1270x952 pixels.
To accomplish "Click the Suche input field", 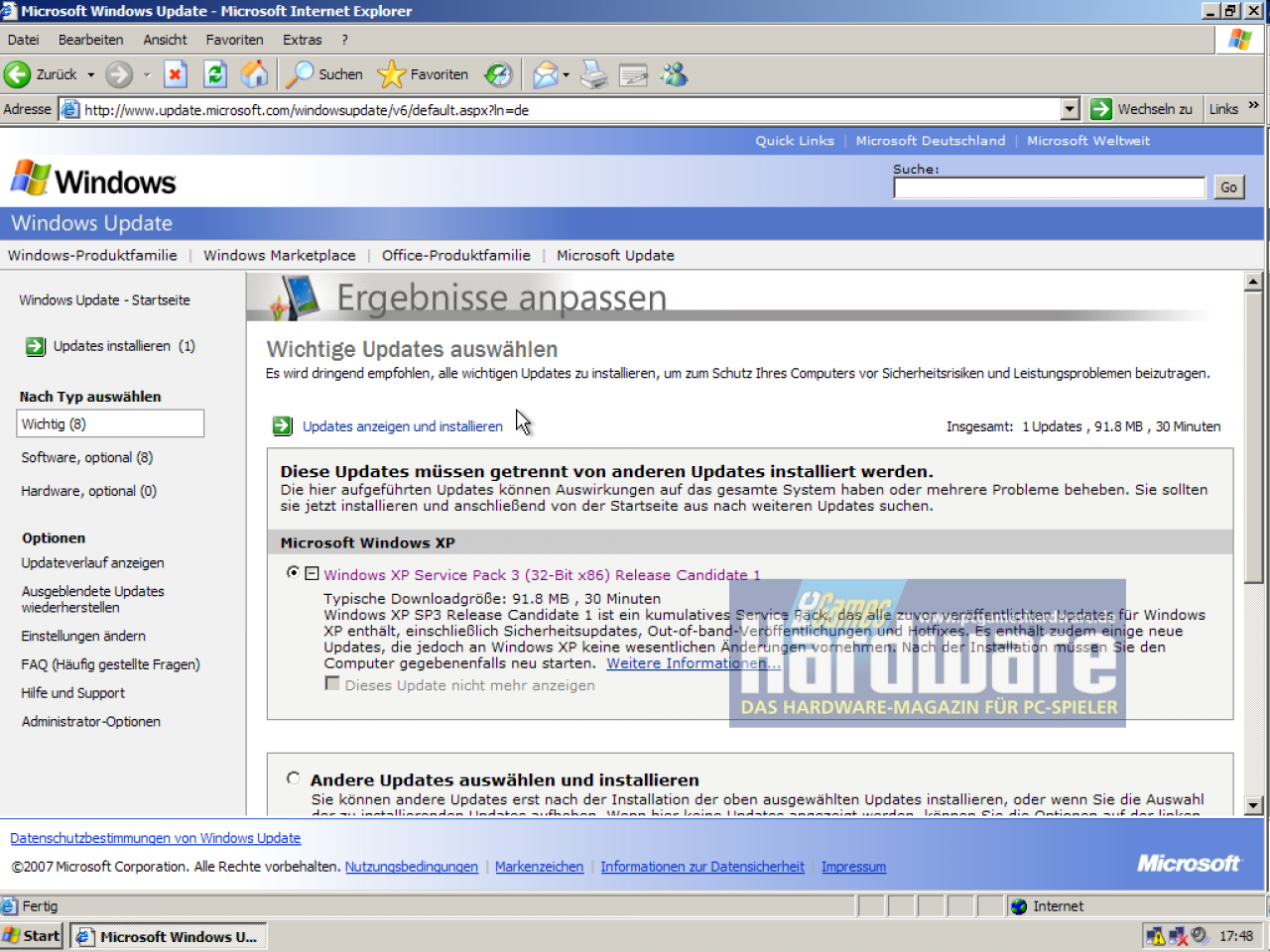I will pos(1049,187).
